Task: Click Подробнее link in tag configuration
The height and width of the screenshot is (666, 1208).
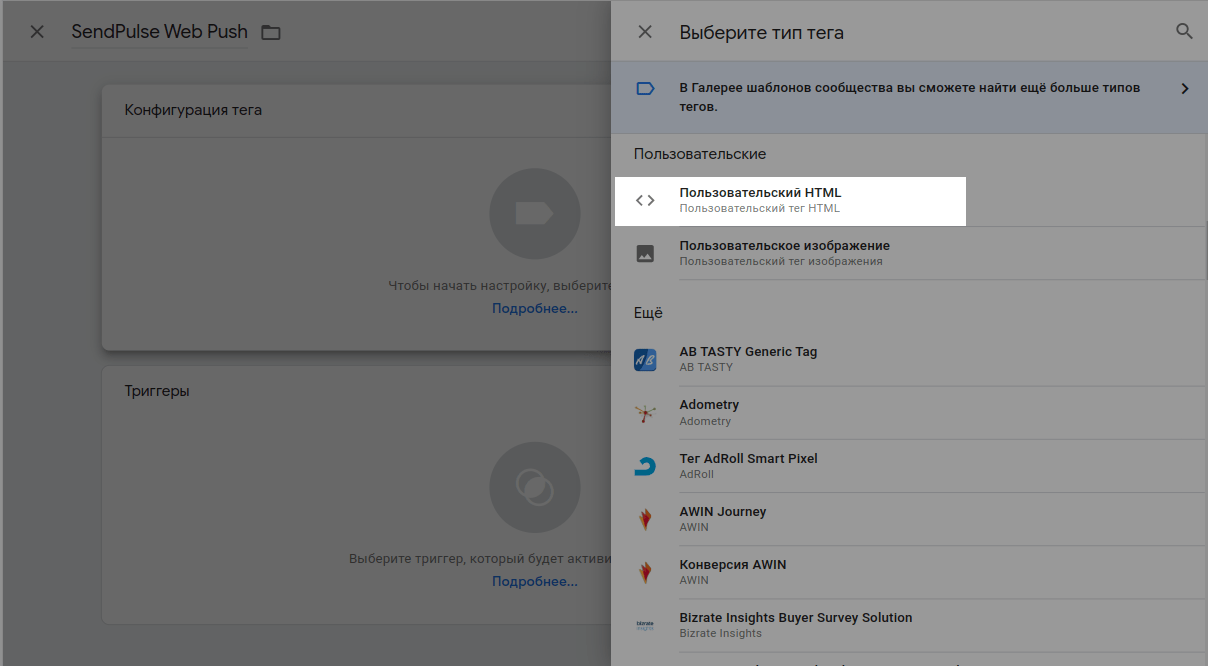Action: tap(534, 308)
